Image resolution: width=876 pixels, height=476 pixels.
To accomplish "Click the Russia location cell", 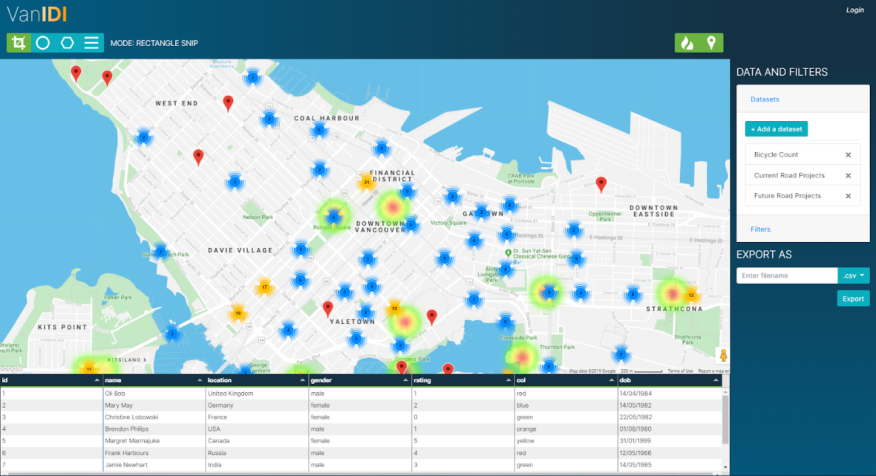I will point(257,453).
